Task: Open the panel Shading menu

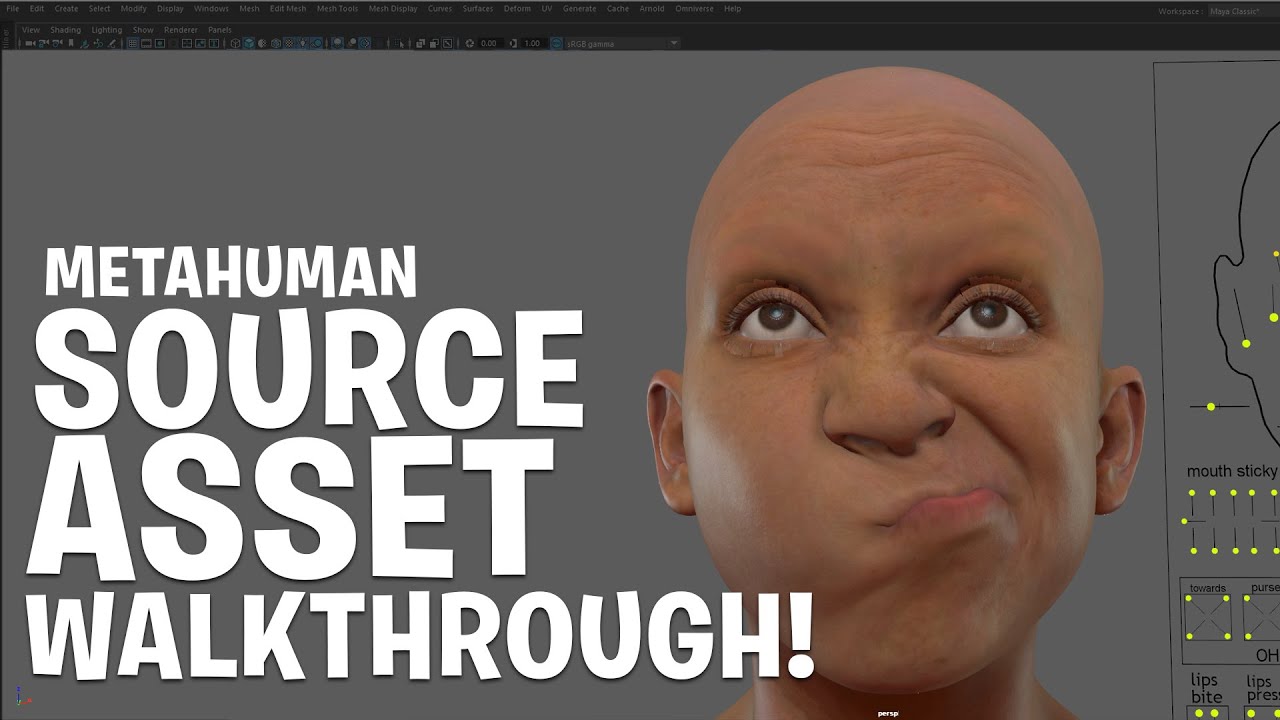Action: pos(65,30)
